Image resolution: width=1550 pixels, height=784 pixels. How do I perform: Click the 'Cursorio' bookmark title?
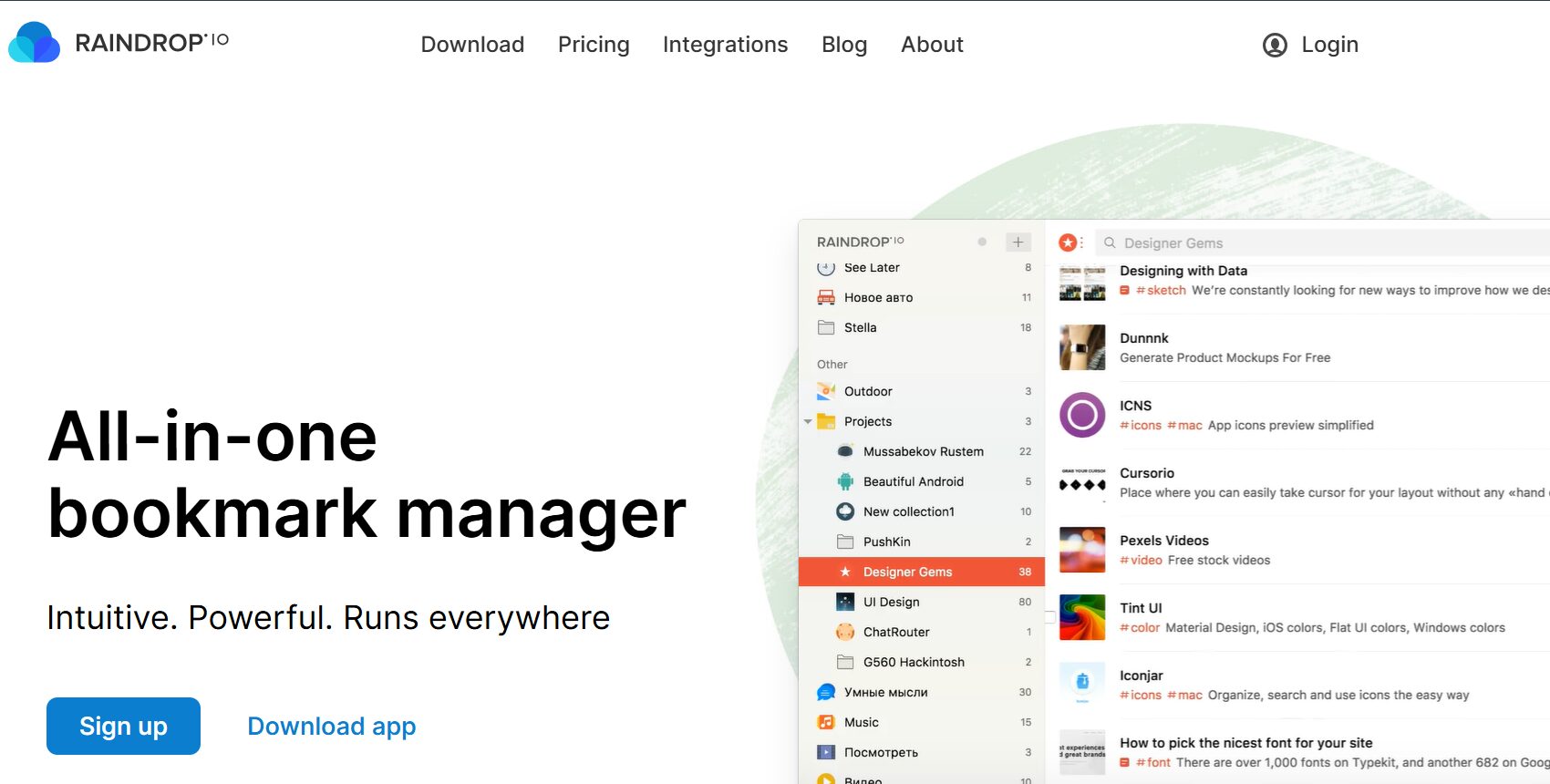pos(1147,472)
